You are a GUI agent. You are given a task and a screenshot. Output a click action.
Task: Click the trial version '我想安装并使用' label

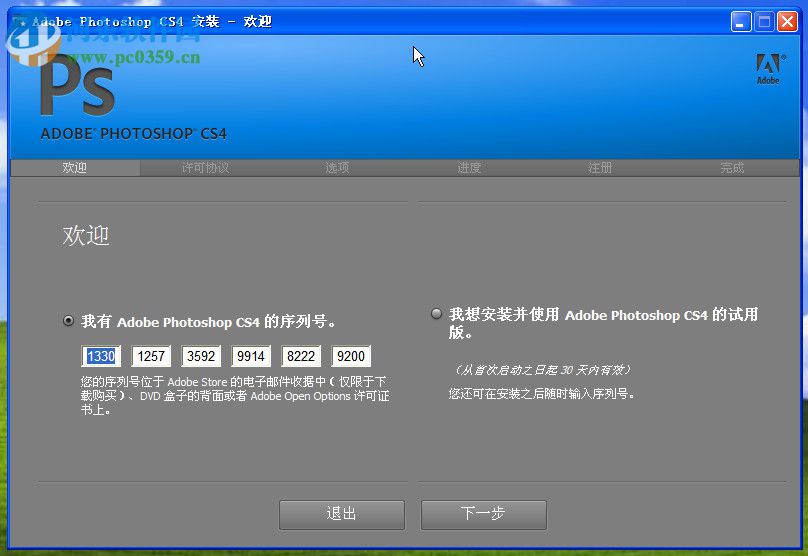pyautogui.click(x=603, y=323)
